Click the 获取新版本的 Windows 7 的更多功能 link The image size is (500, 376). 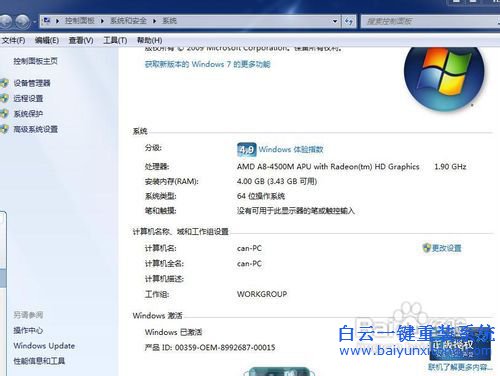tap(207, 64)
